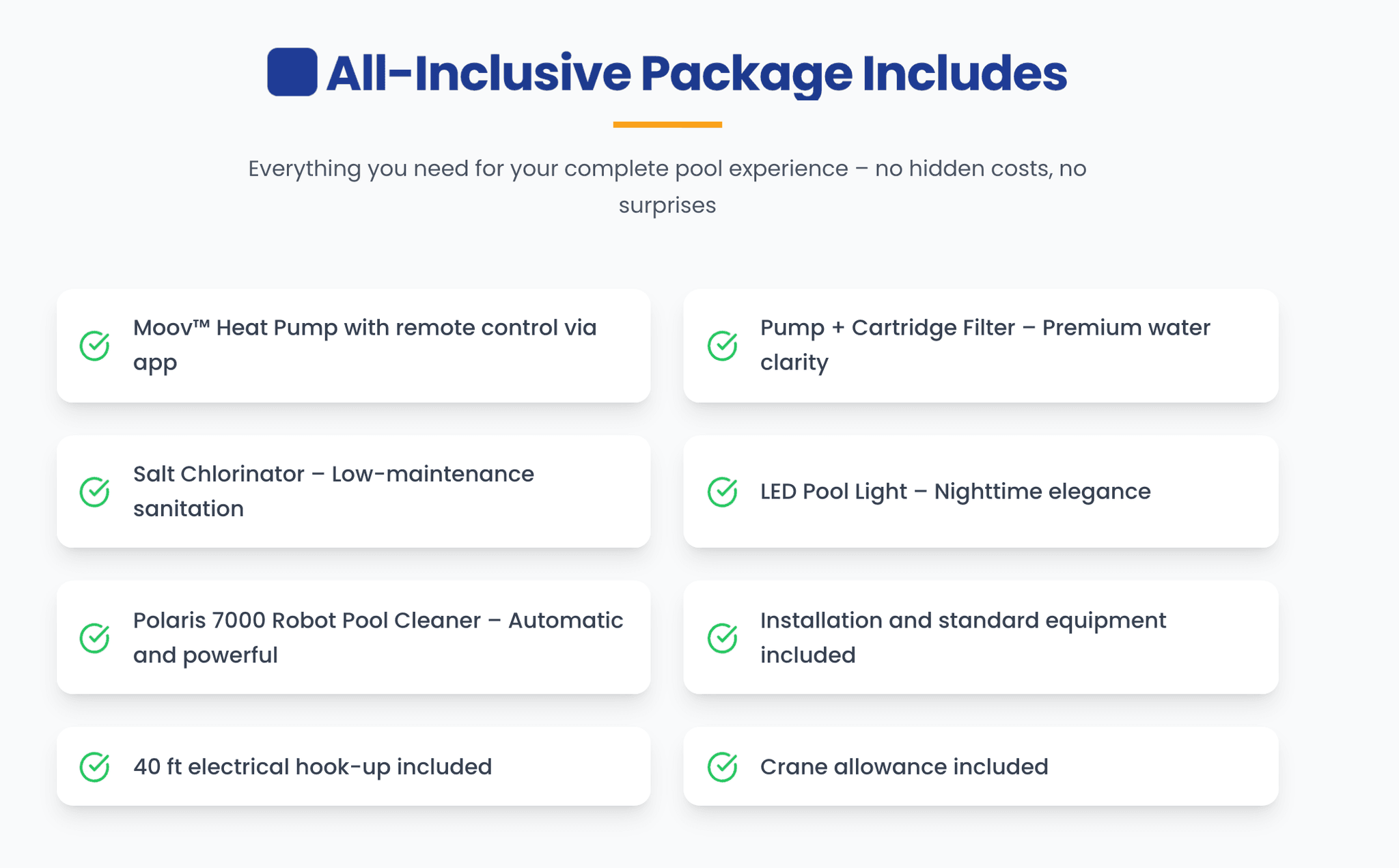The height and width of the screenshot is (868, 1399).
Task: Click the green check next to Salt Chlorinator
Action: pos(95,492)
